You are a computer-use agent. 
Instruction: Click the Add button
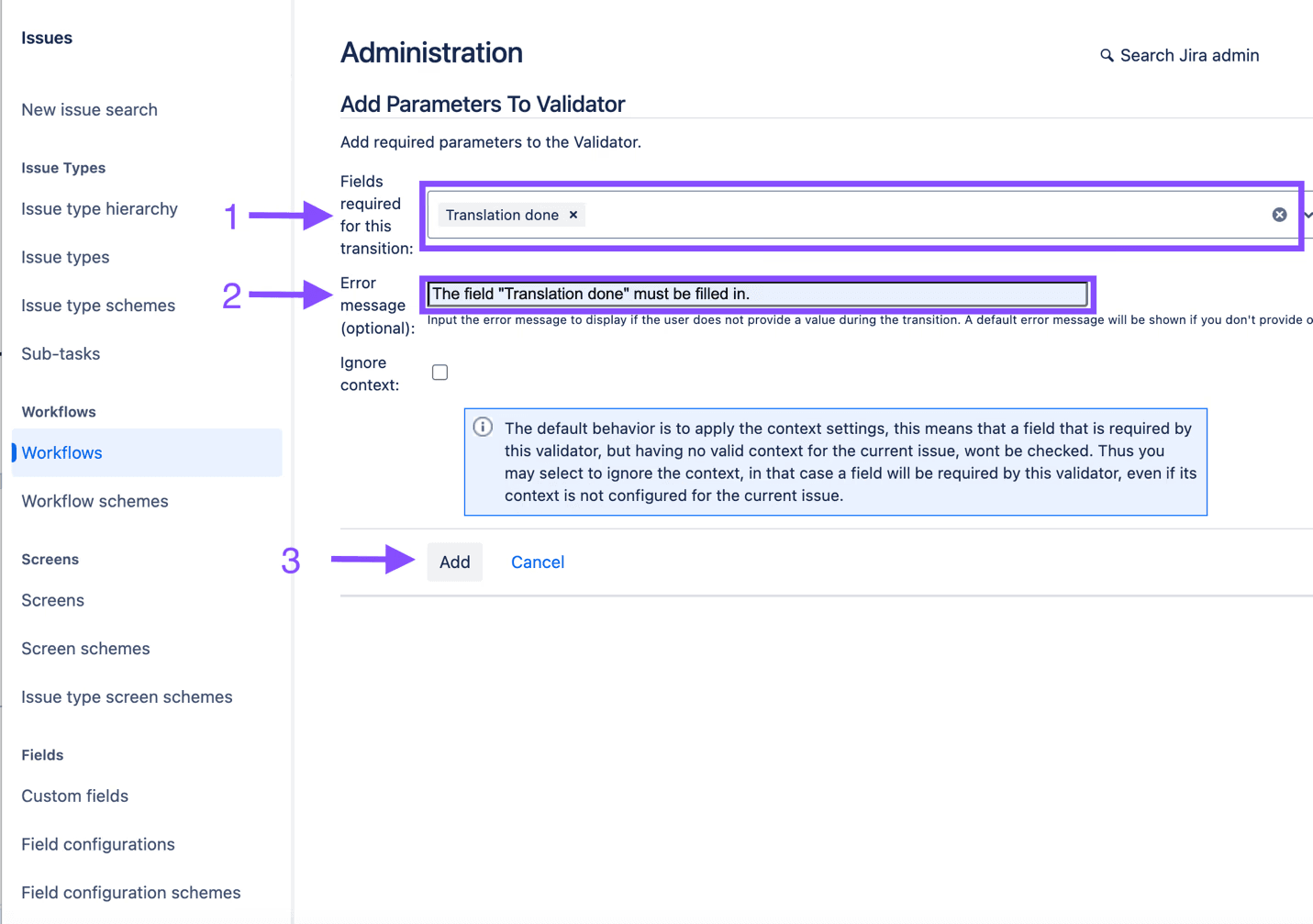[454, 562]
